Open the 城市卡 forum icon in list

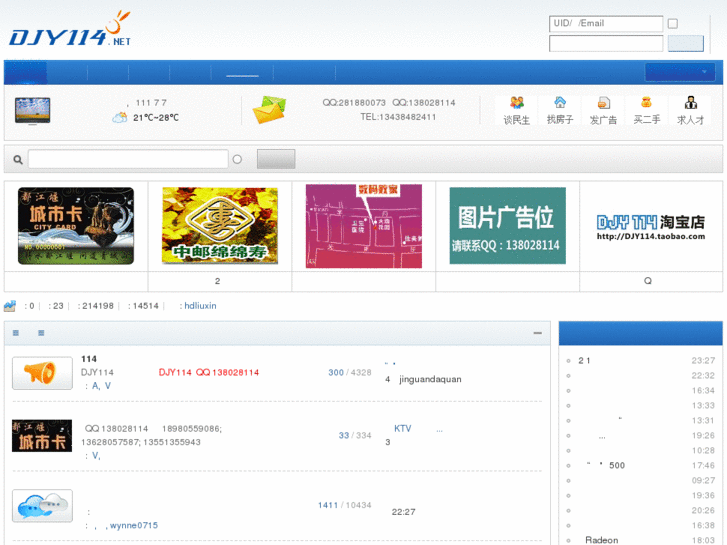[x=42, y=436]
